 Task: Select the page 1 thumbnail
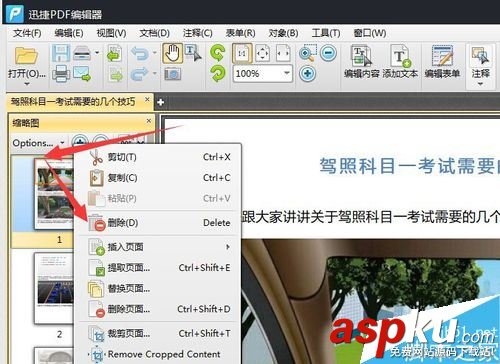click(54, 194)
